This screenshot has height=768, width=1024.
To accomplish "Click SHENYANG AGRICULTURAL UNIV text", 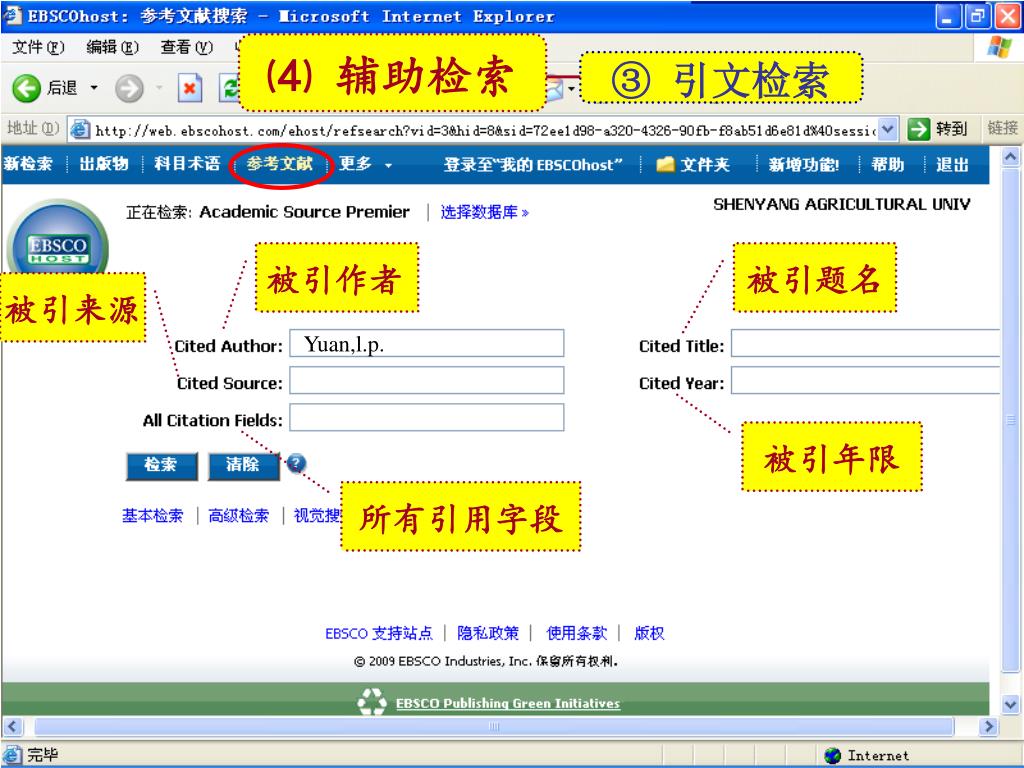I will (842, 204).
